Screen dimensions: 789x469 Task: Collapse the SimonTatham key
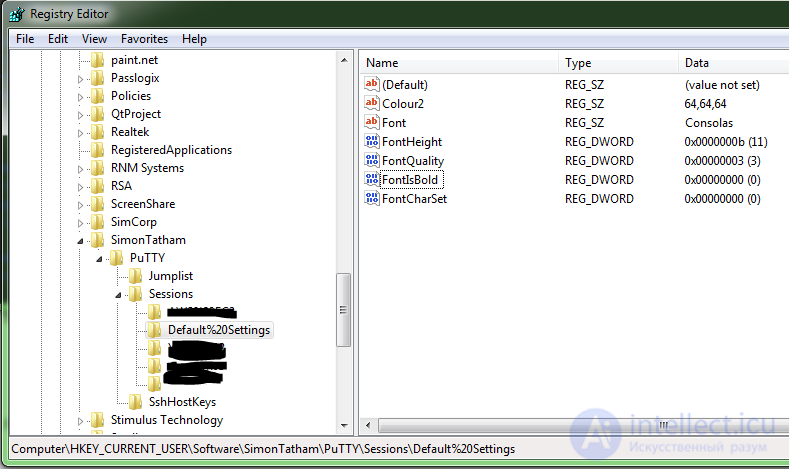point(81,241)
